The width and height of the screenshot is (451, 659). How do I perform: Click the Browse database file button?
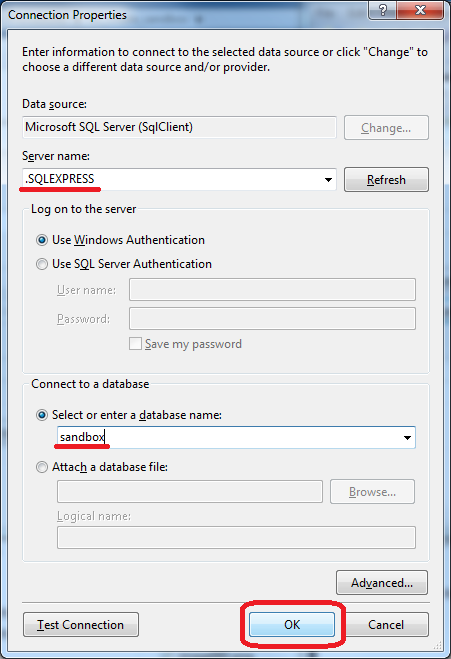[372, 492]
